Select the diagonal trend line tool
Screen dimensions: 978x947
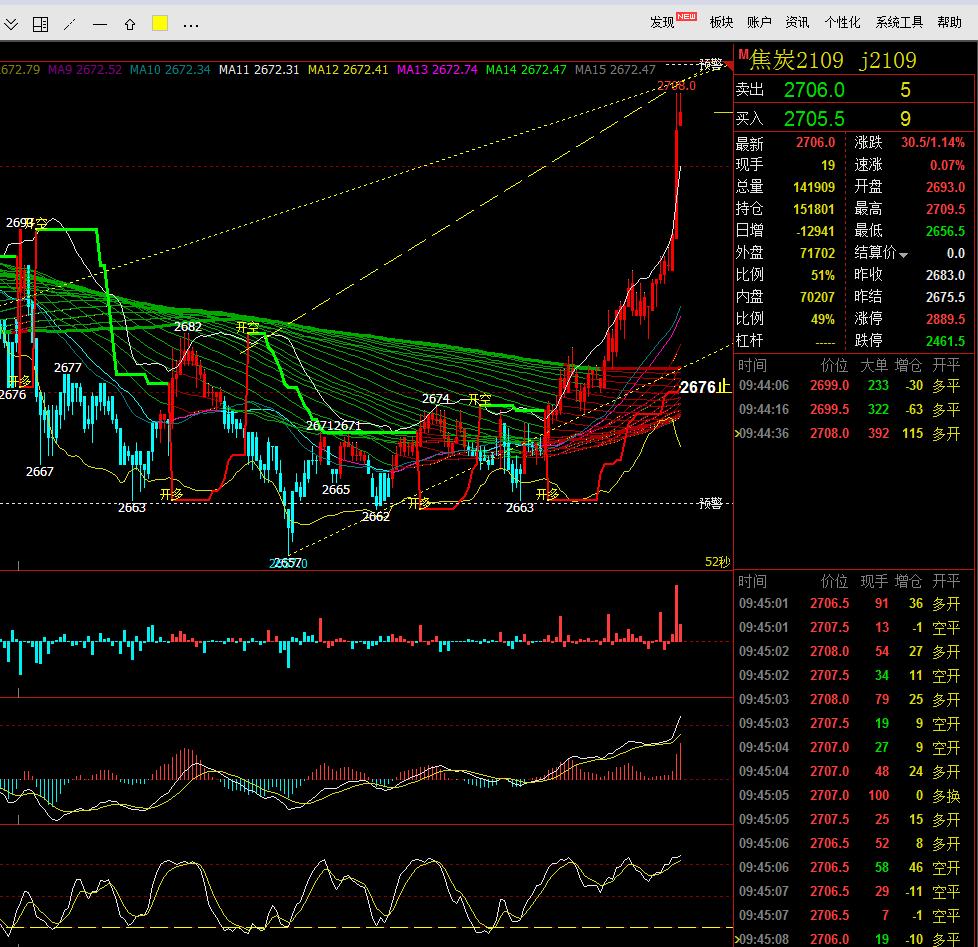click(x=70, y=24)
